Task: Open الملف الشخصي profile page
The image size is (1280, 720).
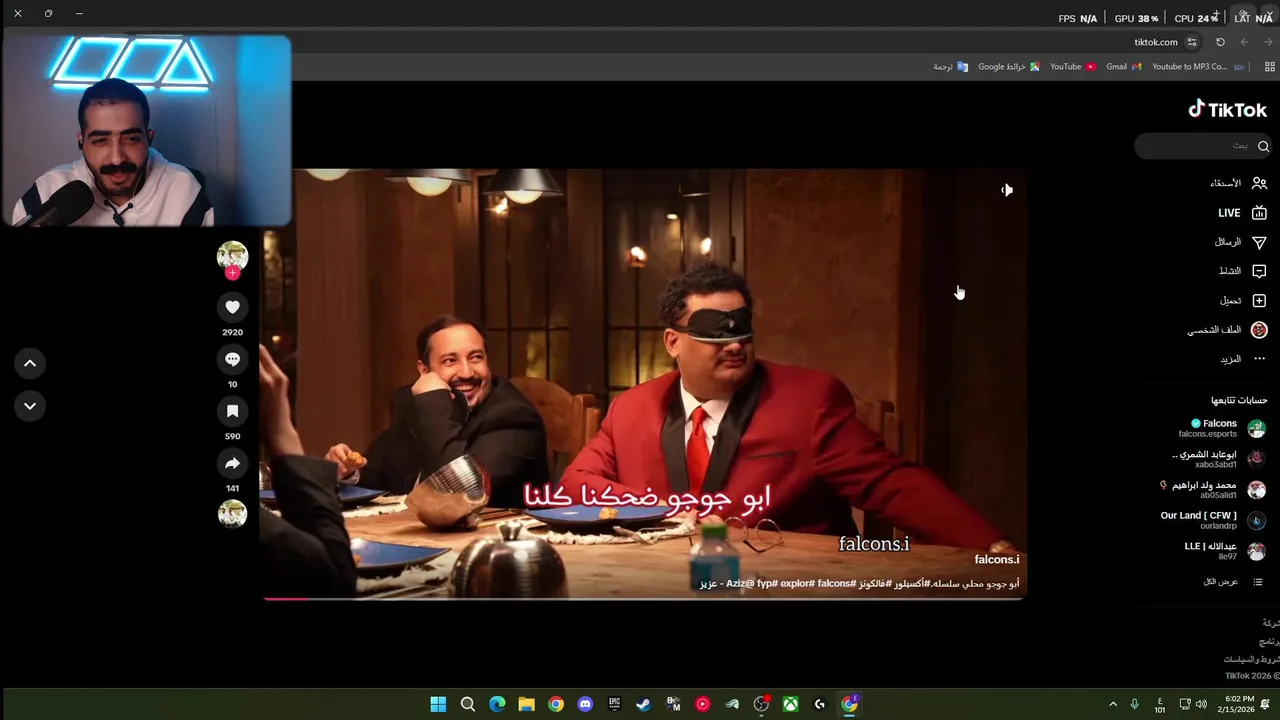Action: 1227,329
